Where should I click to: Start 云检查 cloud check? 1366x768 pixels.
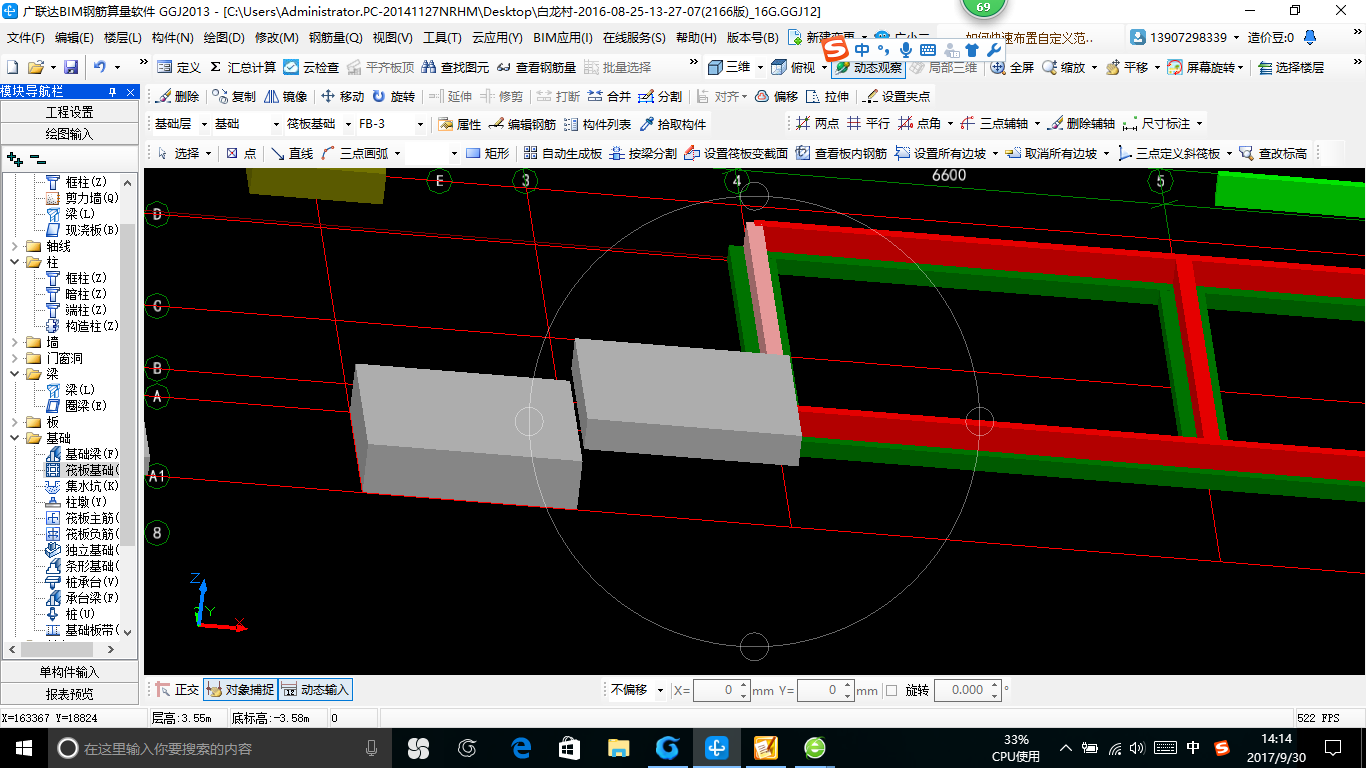pos(311,67)
